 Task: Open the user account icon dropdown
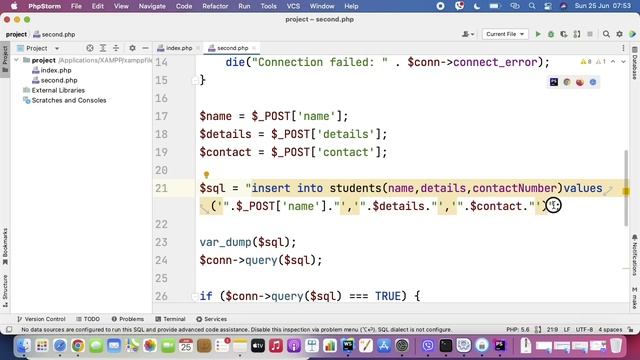468,34
